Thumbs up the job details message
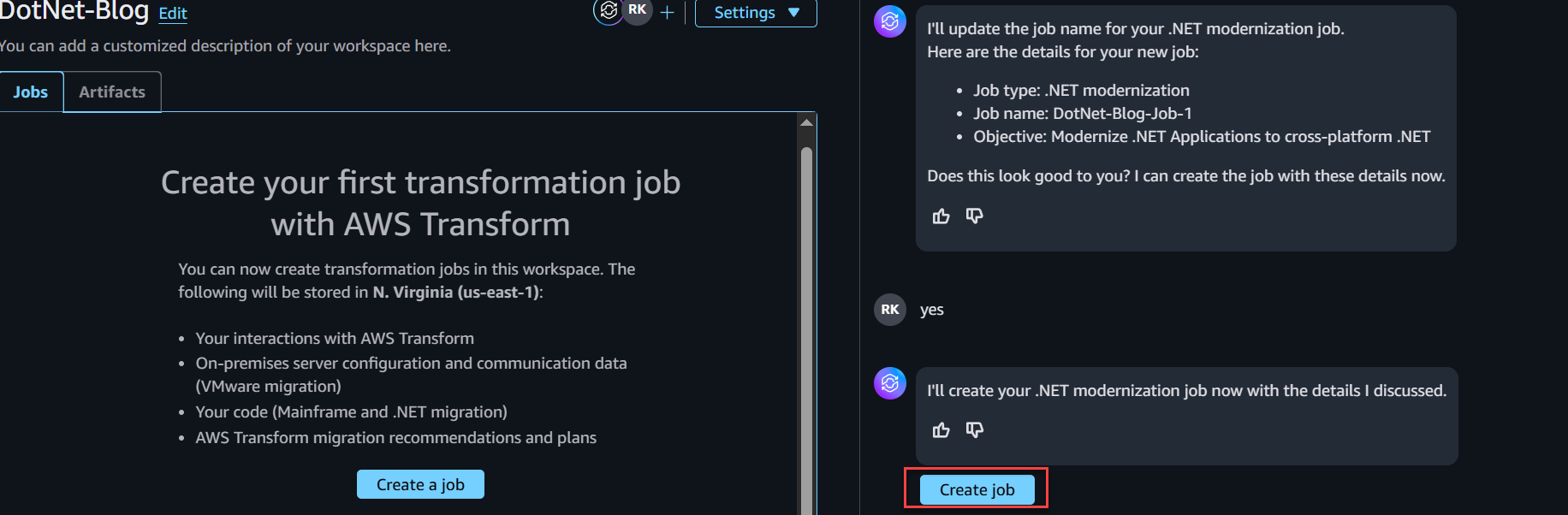This screenshot has height=515, width=1568. click(x=941, y=216)
